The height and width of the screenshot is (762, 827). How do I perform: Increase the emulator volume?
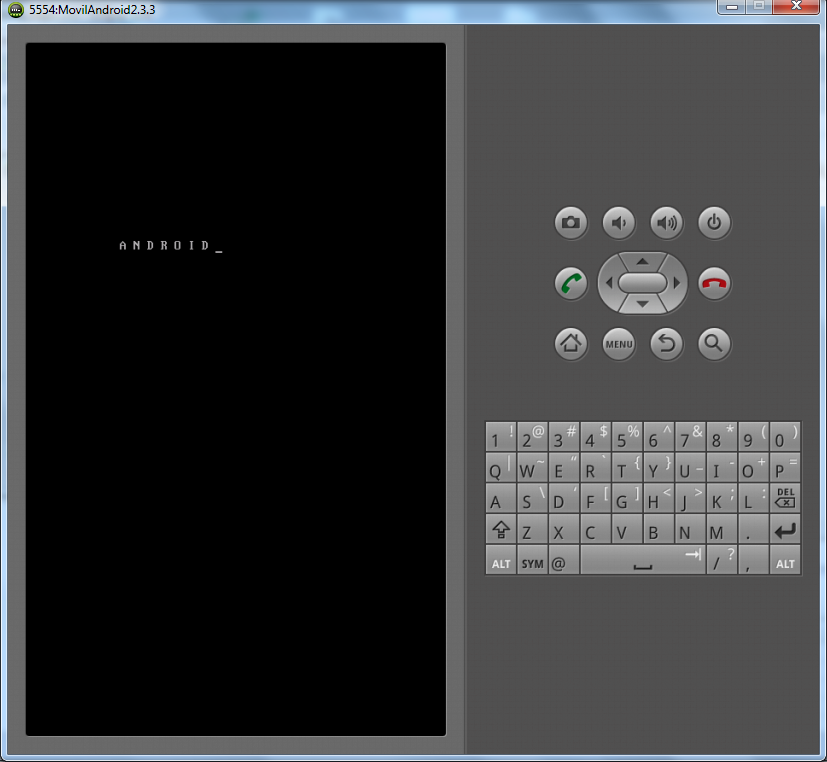666,223
